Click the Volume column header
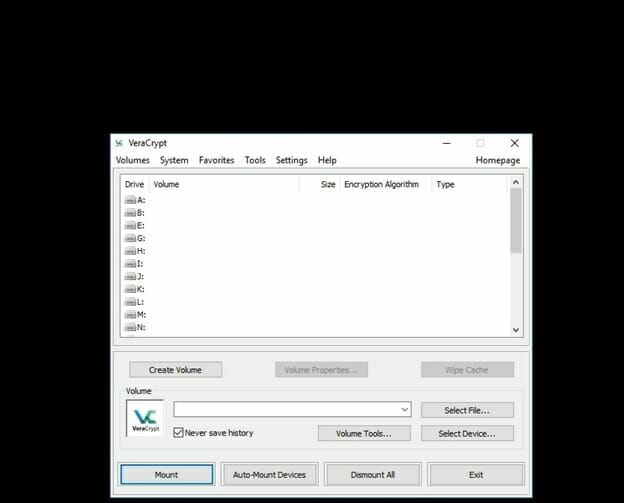The width and height of the screenshot is (624, 503). click(x=224, y=184)
